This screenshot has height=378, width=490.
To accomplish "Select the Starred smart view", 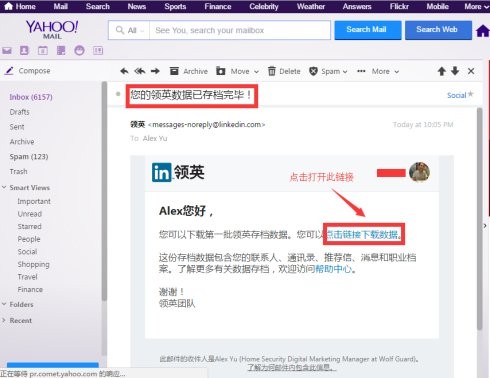I will point(30,227).
